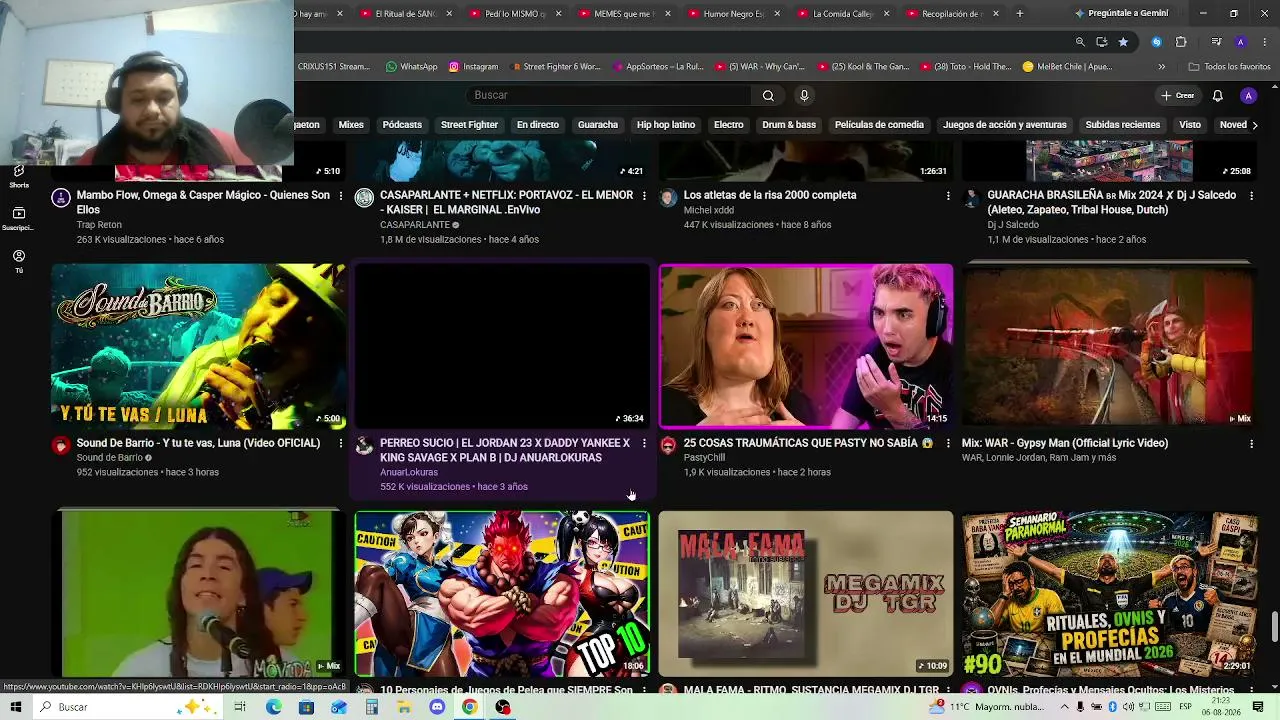Select the Drum & bass chip
Viewport: 1280px width, 720px height.
pos(789,125)
